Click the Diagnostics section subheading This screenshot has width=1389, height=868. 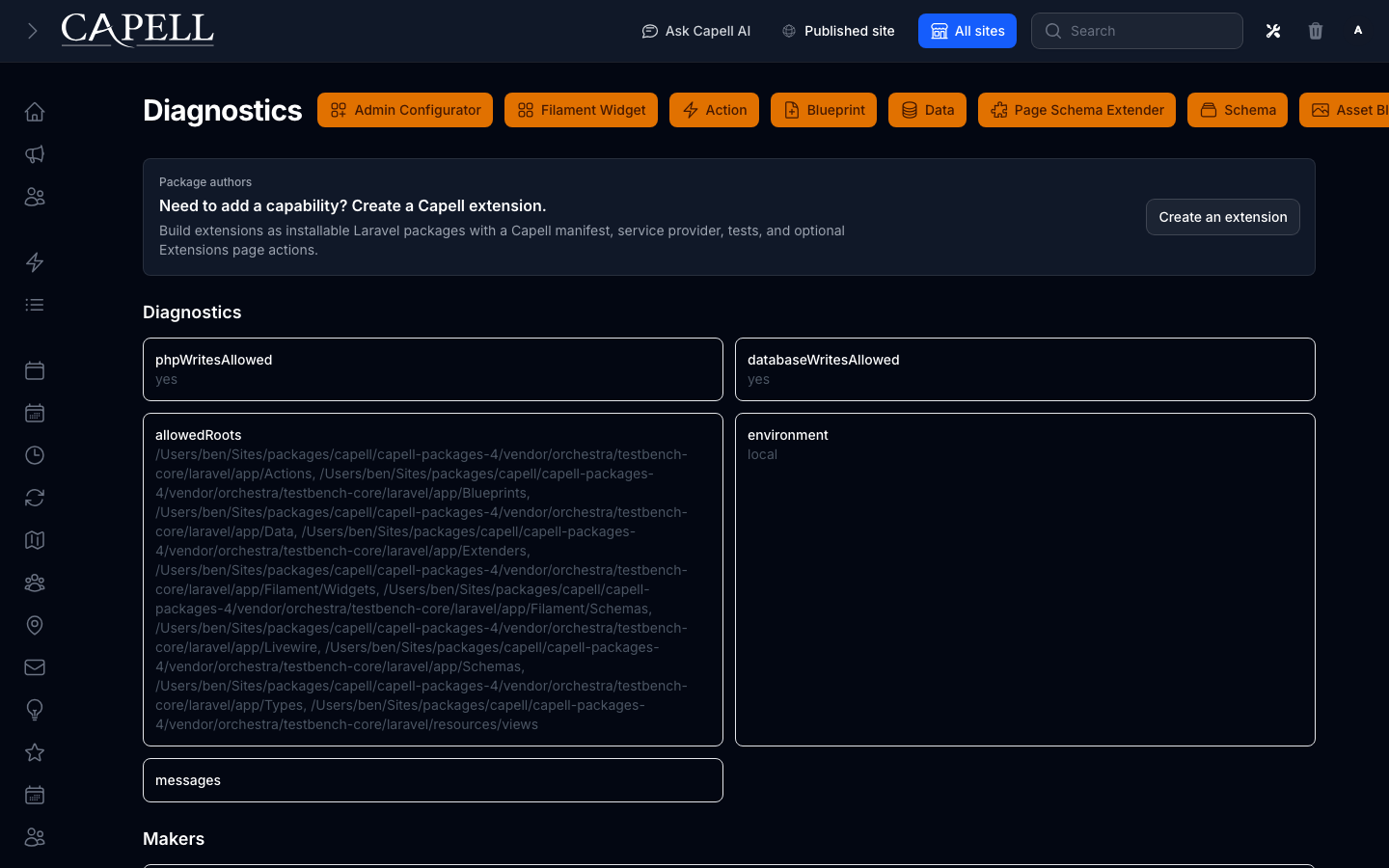[x=192, y=312]
